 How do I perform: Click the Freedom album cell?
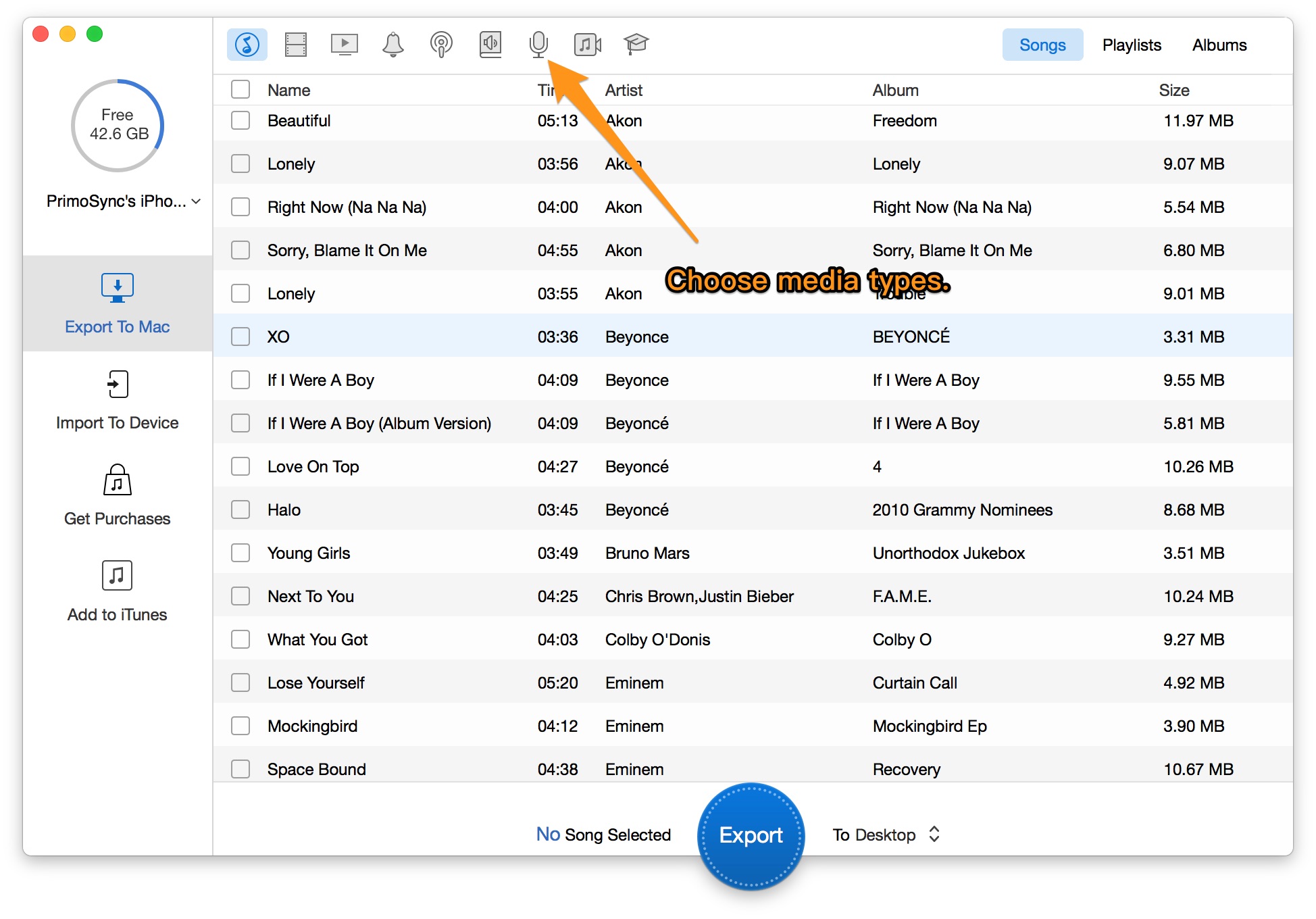coord(905,120)
